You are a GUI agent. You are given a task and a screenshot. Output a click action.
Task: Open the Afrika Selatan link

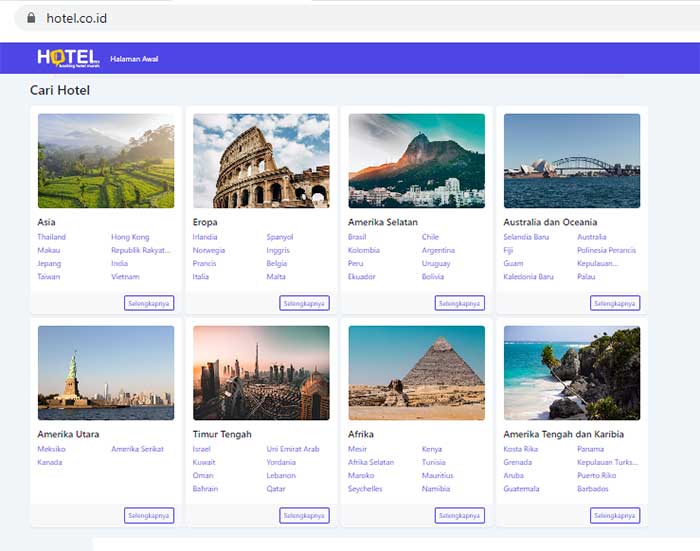(371, 462)
